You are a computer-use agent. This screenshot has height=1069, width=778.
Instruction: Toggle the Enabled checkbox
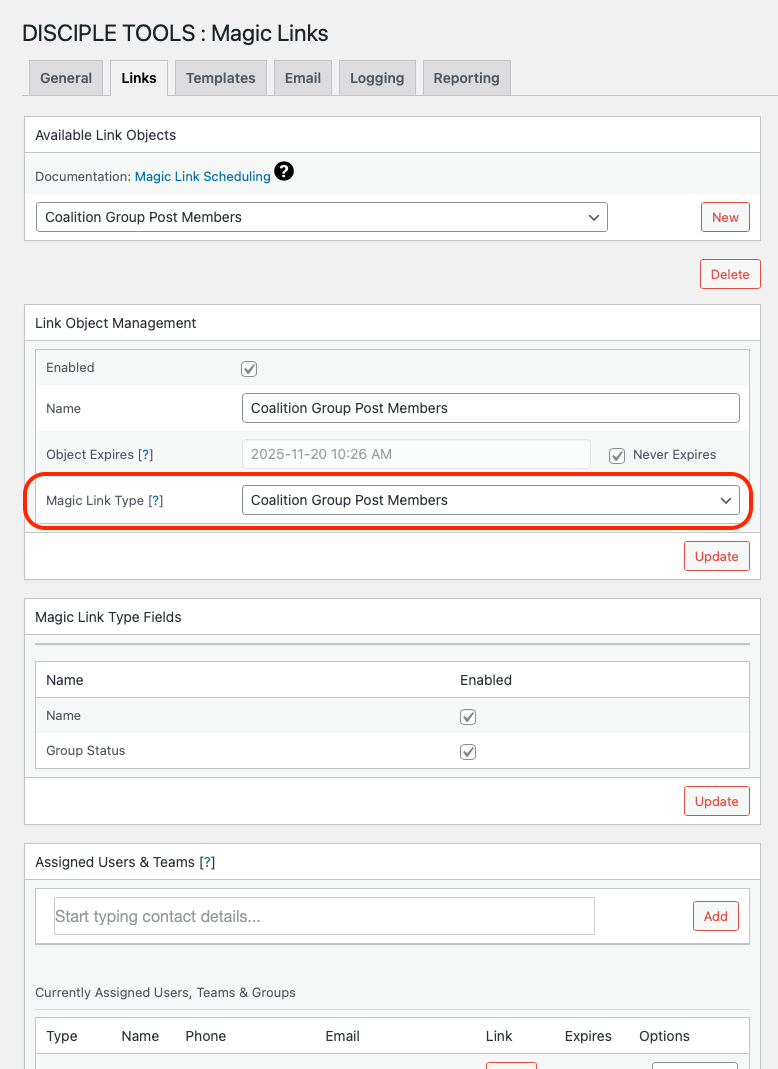250,368
